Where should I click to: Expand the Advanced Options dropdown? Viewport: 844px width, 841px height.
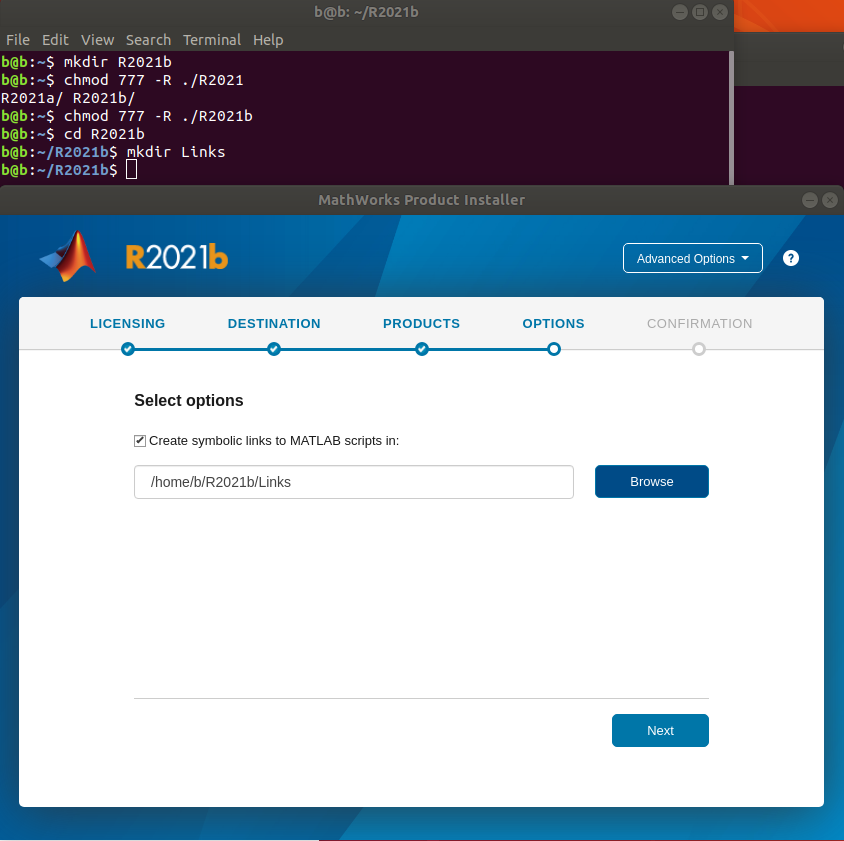692,258
